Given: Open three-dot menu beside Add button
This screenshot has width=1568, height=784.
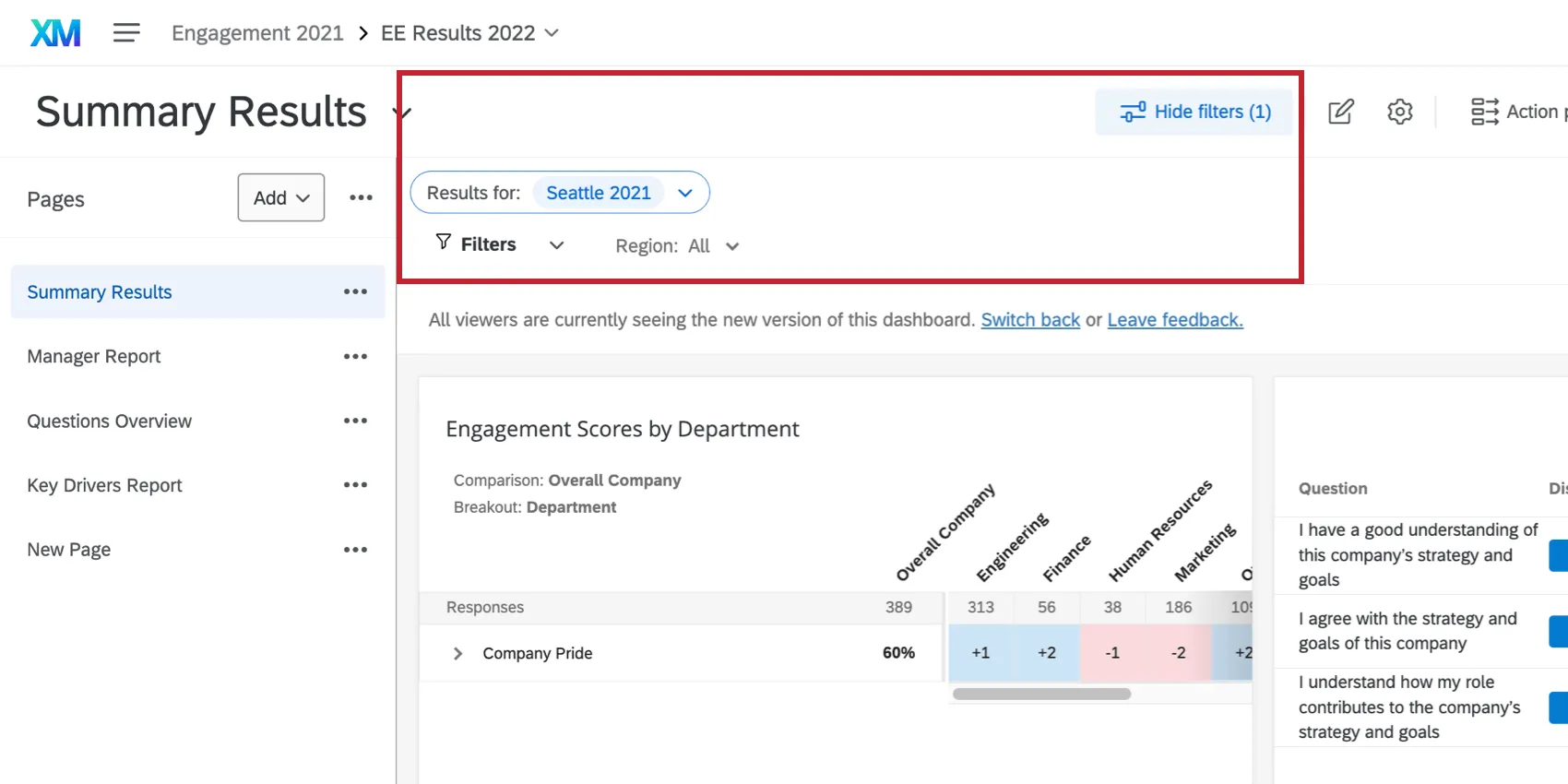Looking at the screenshot, I should [x=361, y=197].
